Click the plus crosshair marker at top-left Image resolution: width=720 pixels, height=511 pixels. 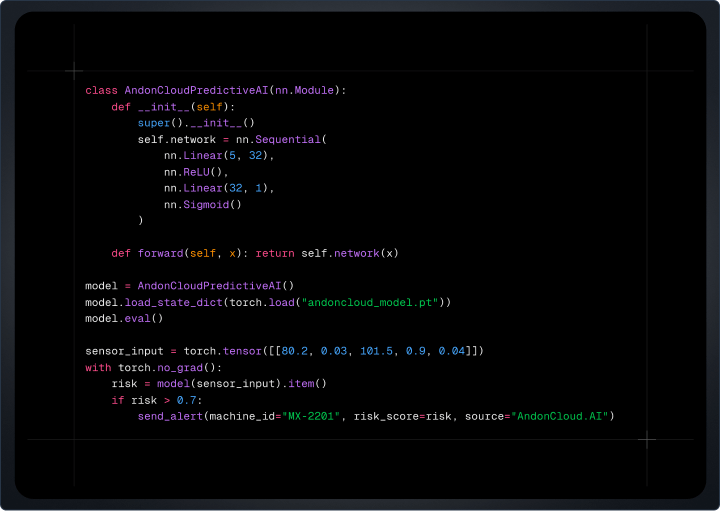tap(74, 71)
